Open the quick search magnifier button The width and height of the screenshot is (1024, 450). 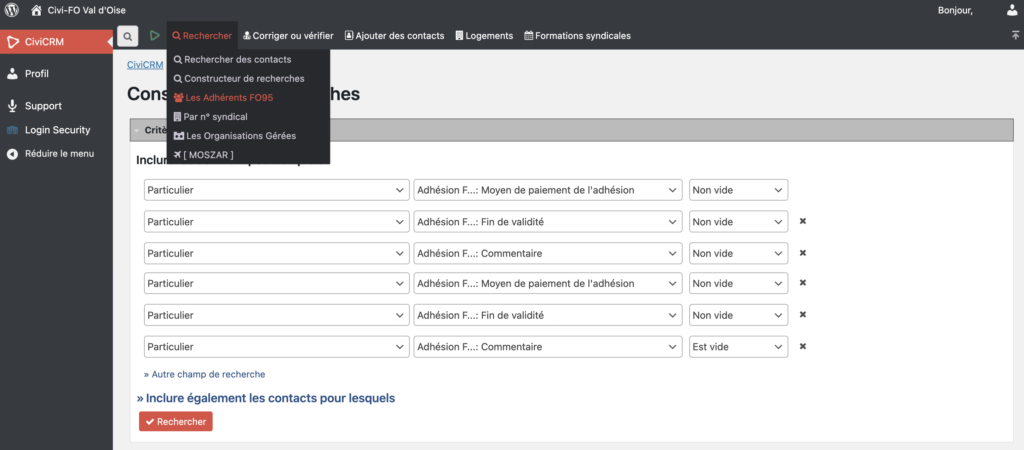[x=128, y=36]
